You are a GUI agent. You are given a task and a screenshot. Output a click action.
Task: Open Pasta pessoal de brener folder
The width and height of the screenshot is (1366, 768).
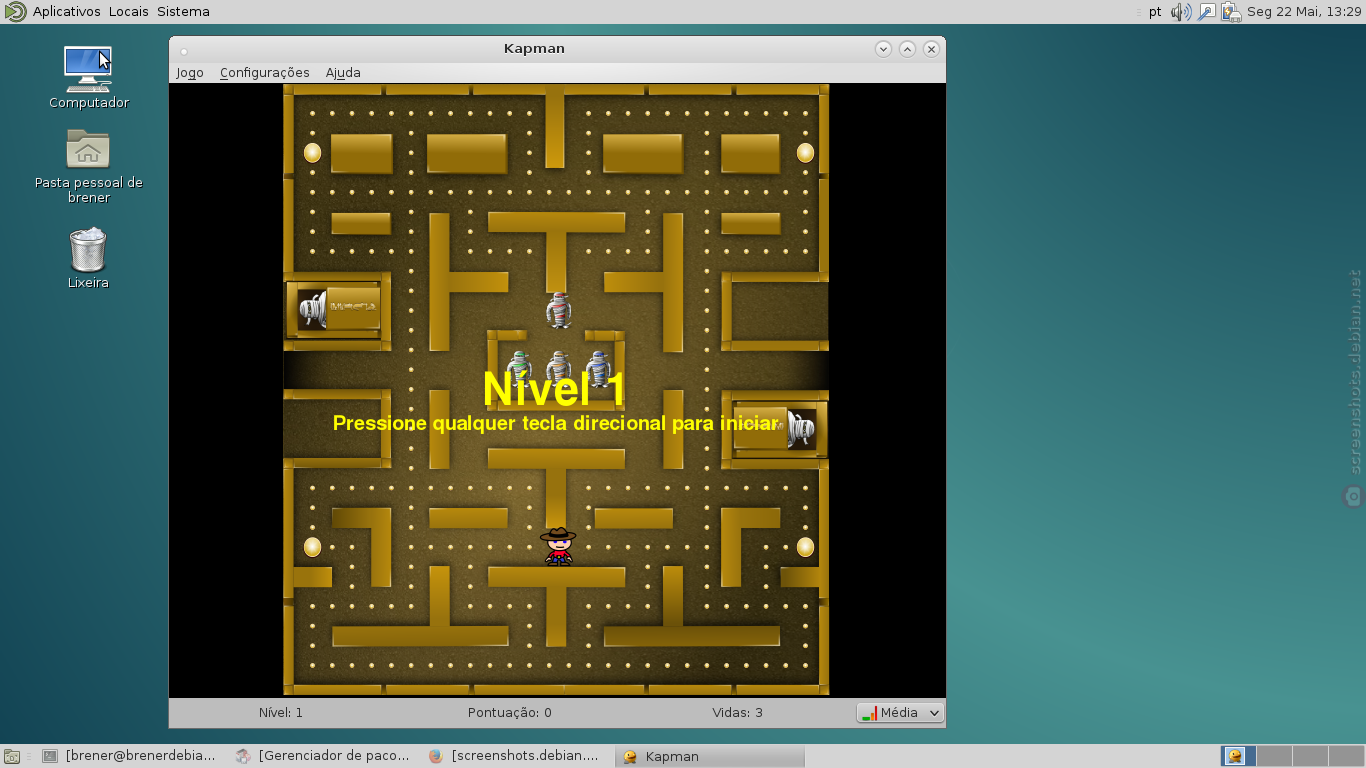(88, 166)
